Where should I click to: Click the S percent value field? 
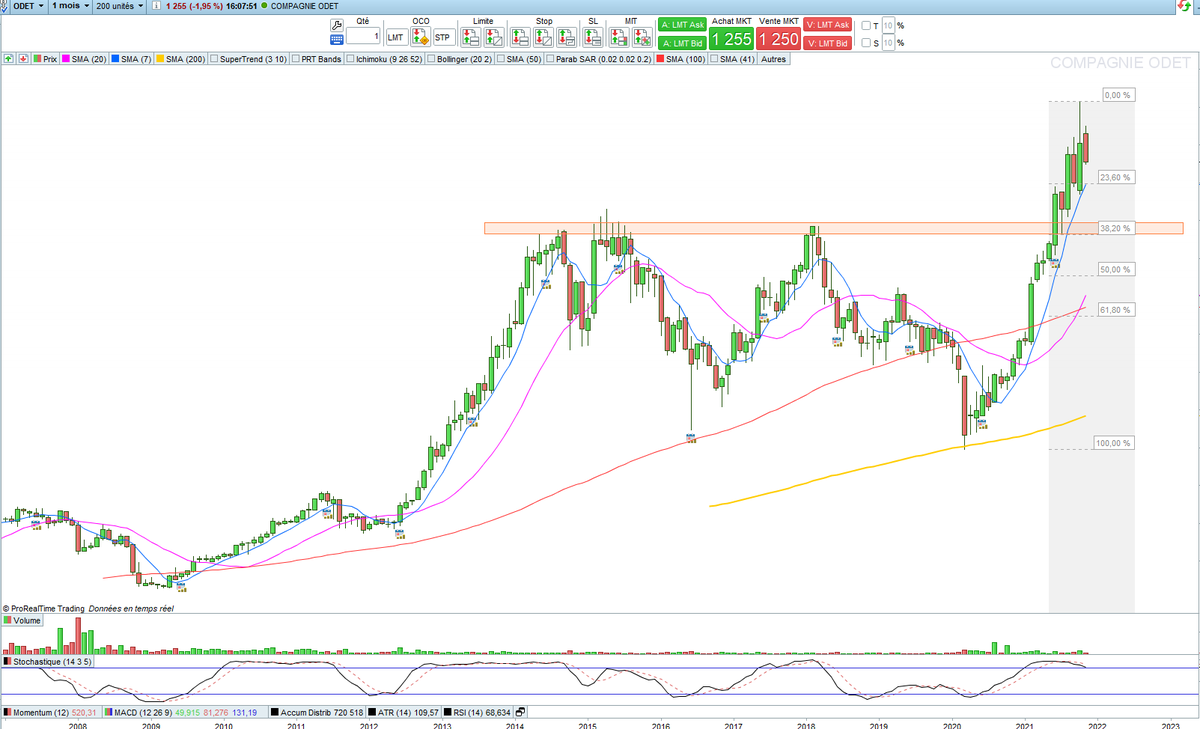(888, 43)
